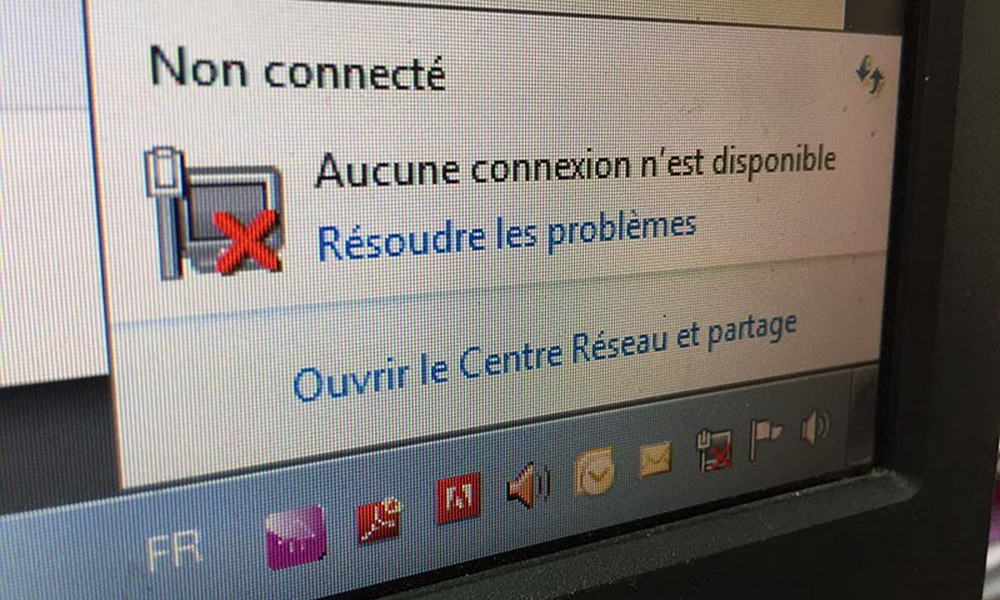Open the Résoudre les problèmes link

point(507,235)
